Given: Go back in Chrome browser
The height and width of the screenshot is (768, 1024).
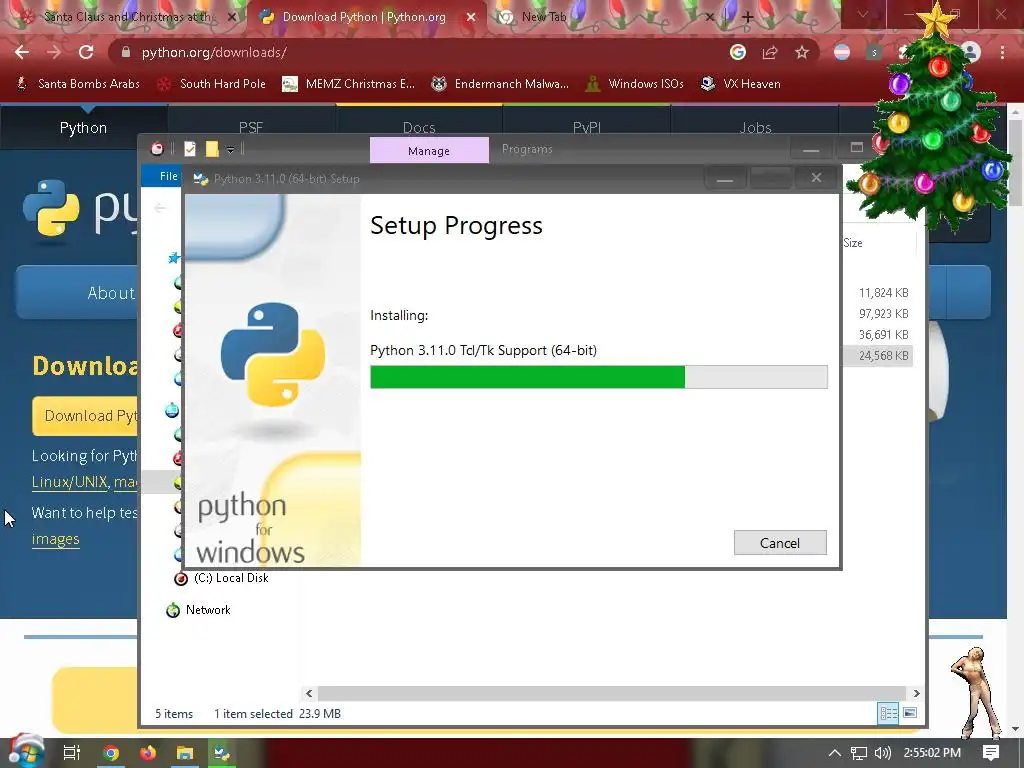Looking at the screenshot, I should coord(22,52).
